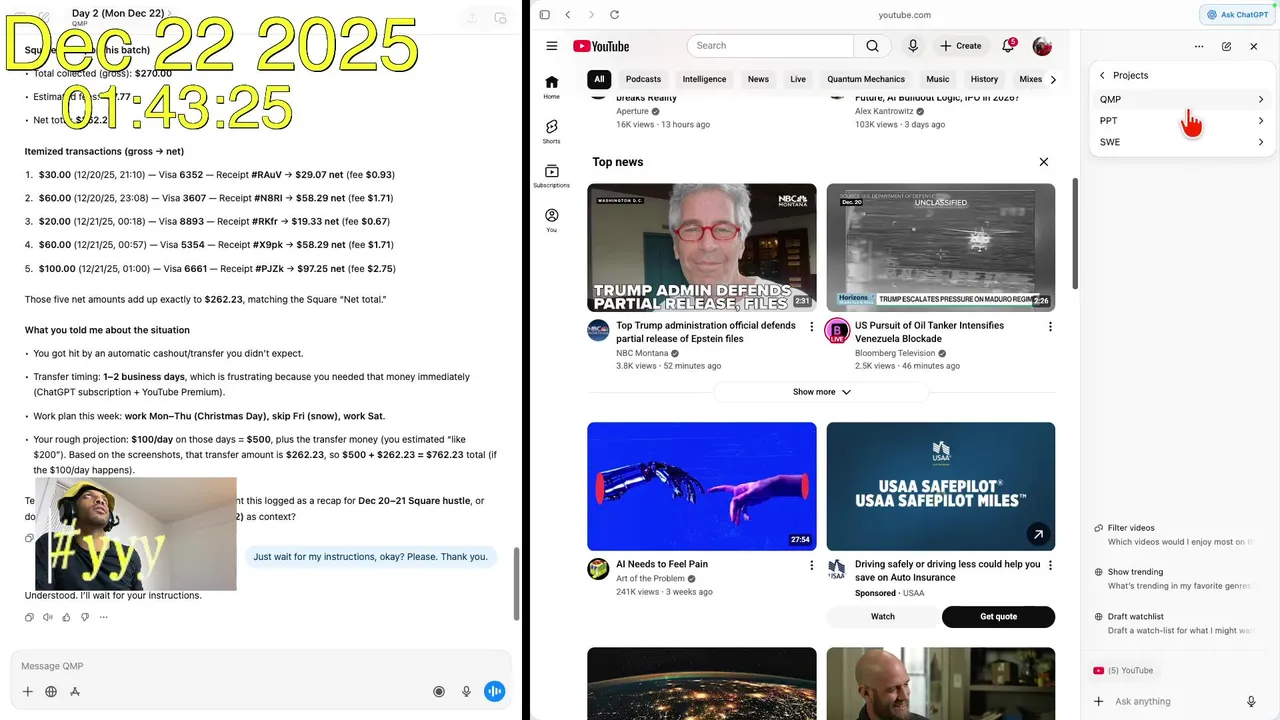1280x720 pixels.
Task: Open menu for Epstein files video
Action: click(811, 327)
